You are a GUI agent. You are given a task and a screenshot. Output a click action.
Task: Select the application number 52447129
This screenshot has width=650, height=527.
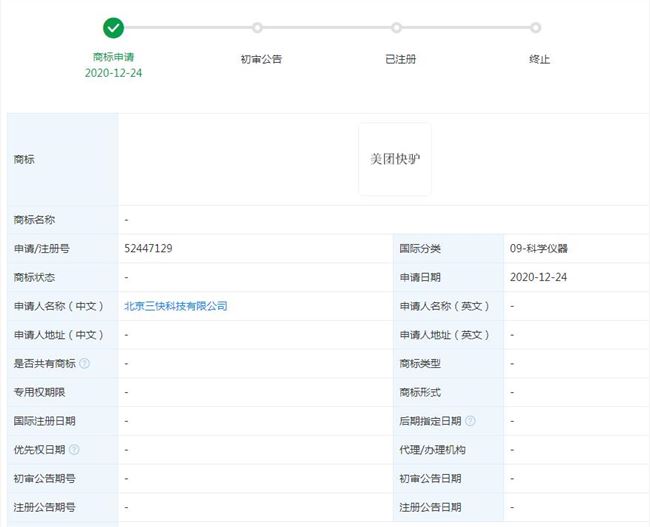click(x=148, y=248)
